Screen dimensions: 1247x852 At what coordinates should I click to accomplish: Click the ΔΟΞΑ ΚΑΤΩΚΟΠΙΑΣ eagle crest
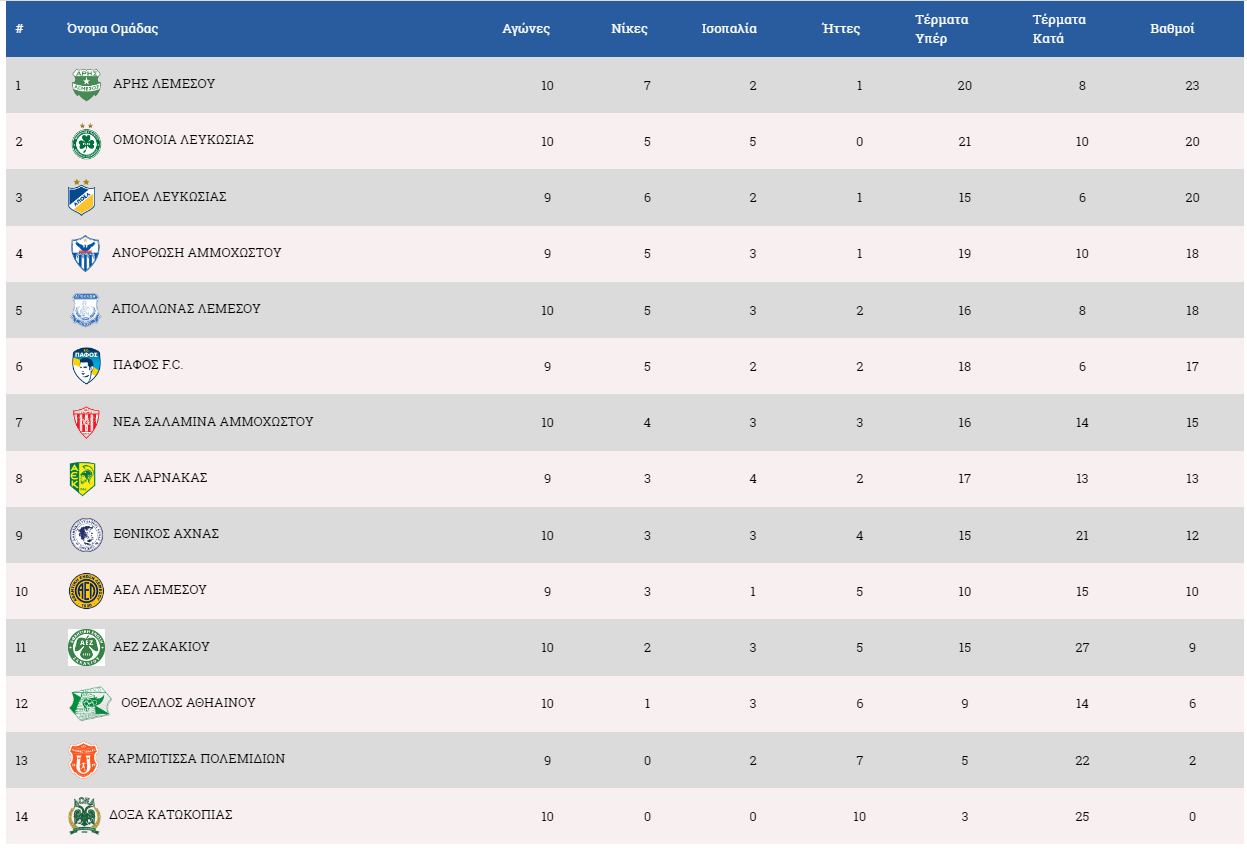pyautogui.click(x=84, y=816)
